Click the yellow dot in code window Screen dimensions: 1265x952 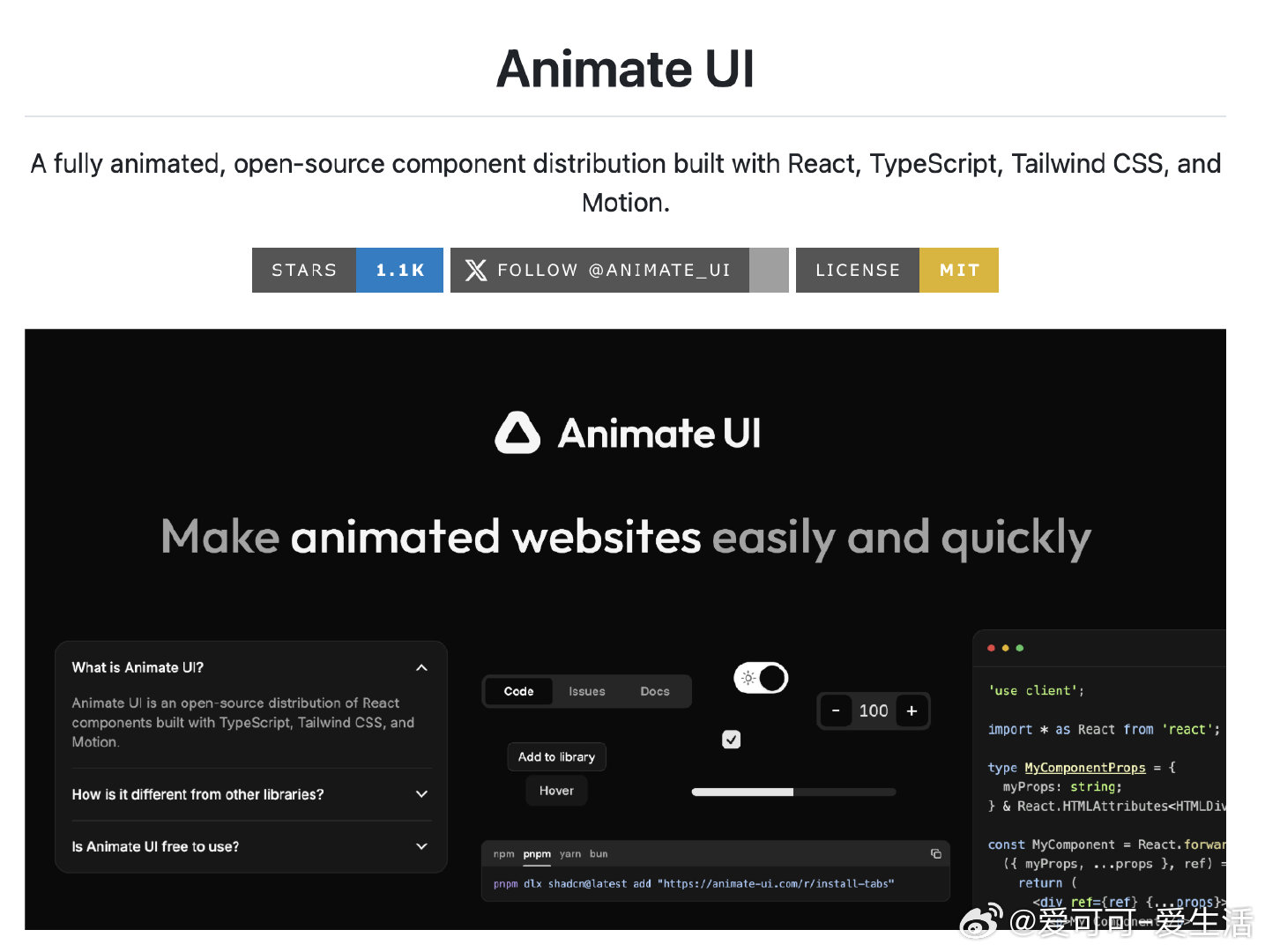[1005, 648]
